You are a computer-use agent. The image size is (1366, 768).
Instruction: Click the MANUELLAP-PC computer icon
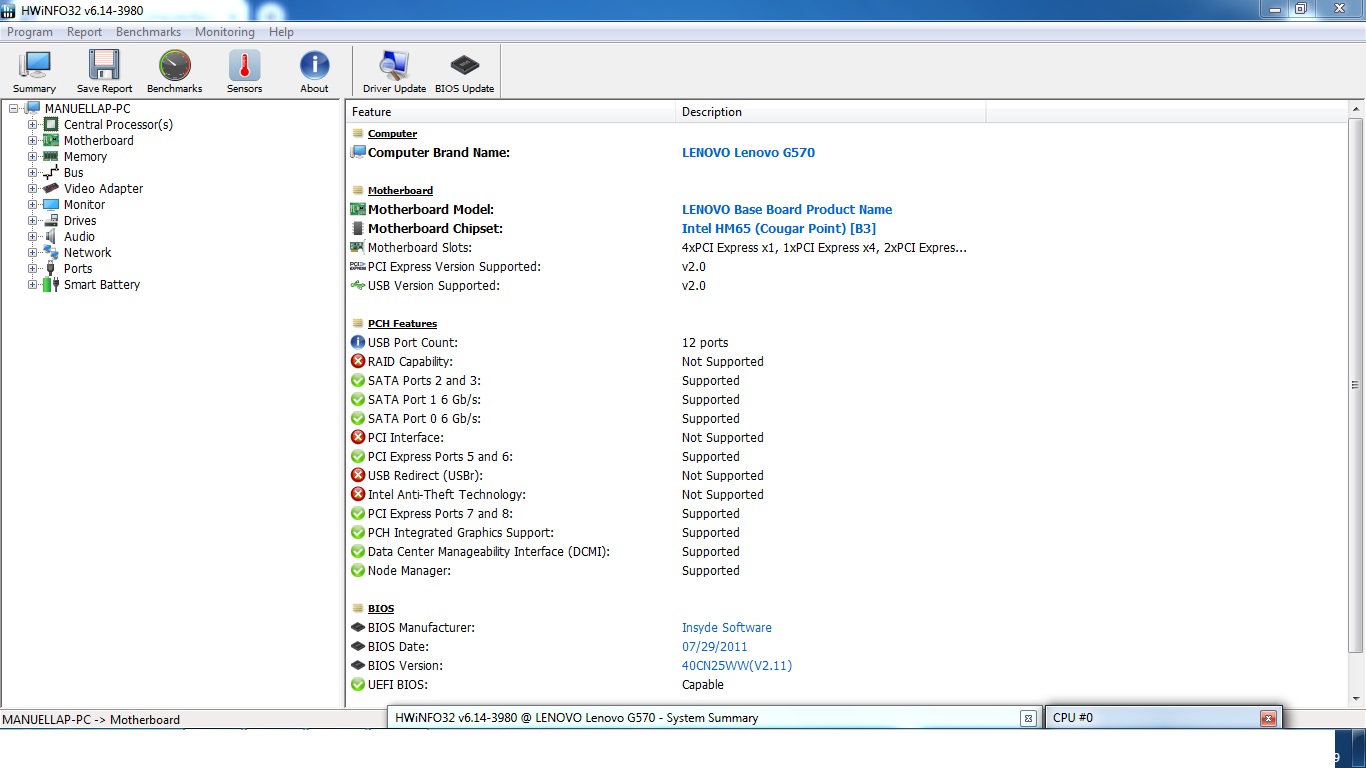(x=32, y=108)
